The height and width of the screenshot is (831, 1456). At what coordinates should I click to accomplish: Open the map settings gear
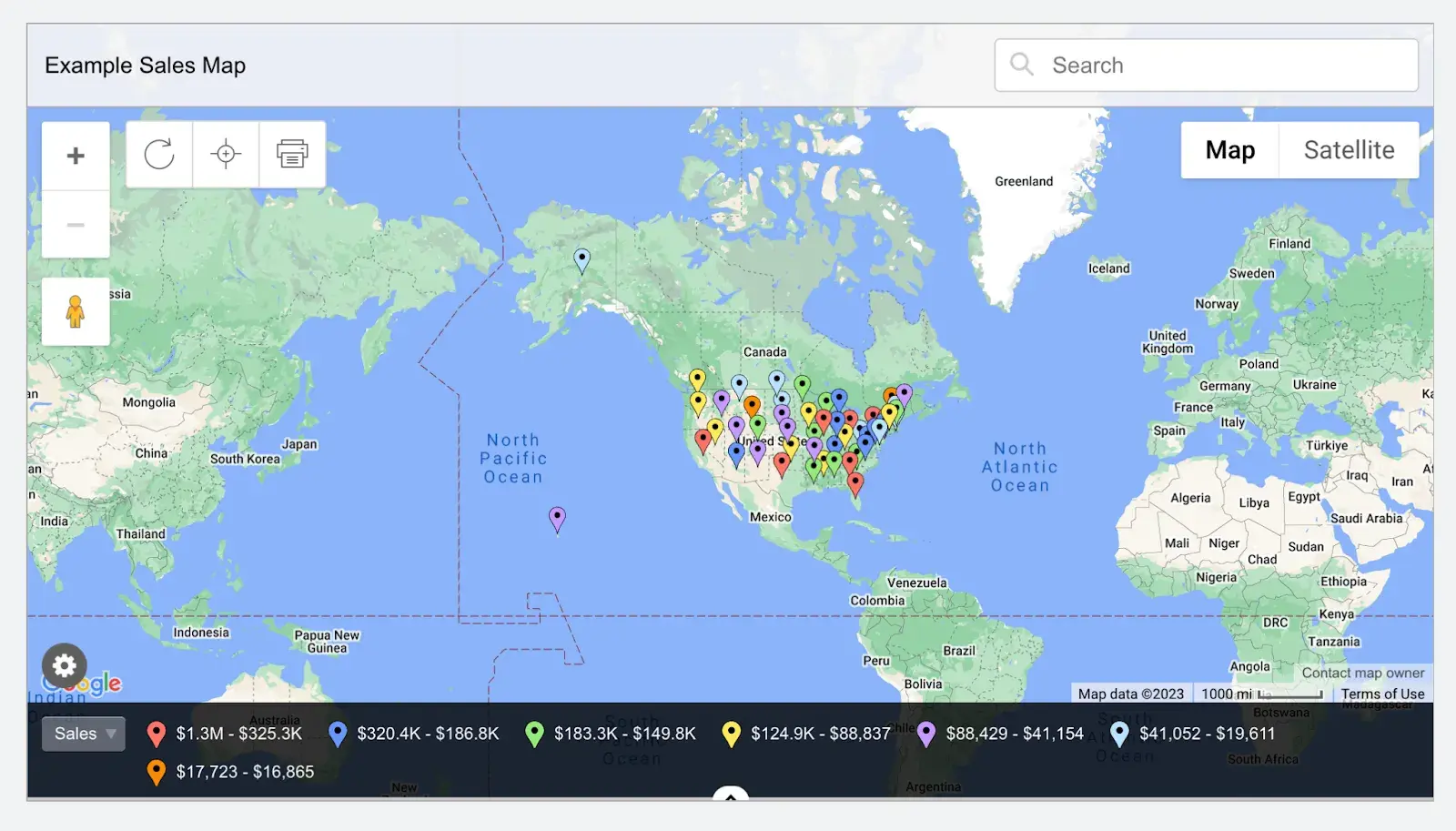(x=64, y=667)
